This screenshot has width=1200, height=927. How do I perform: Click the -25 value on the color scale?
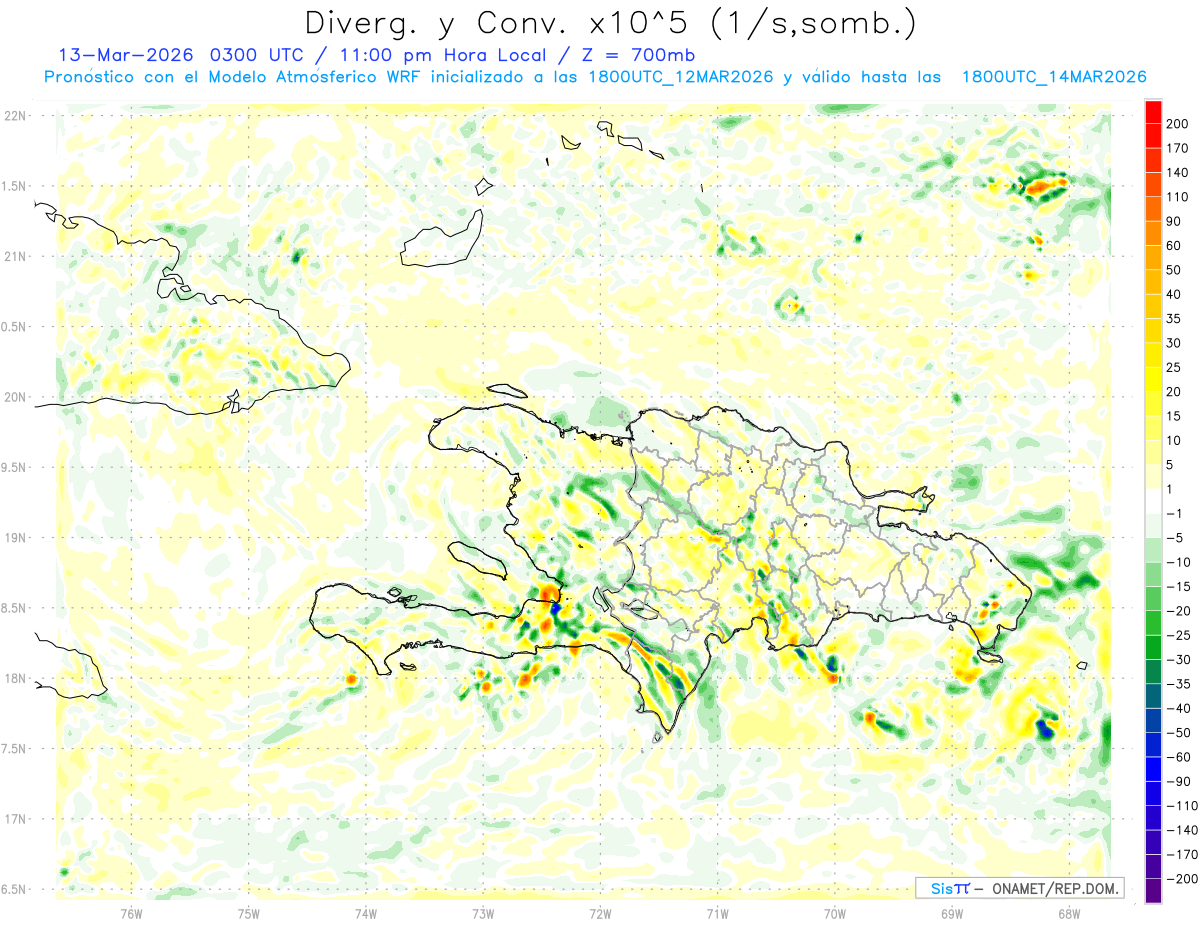point(1177,635)
